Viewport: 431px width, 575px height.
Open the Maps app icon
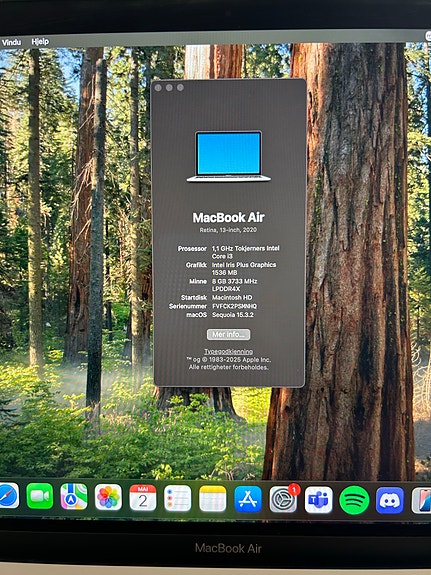click(74, 497)
